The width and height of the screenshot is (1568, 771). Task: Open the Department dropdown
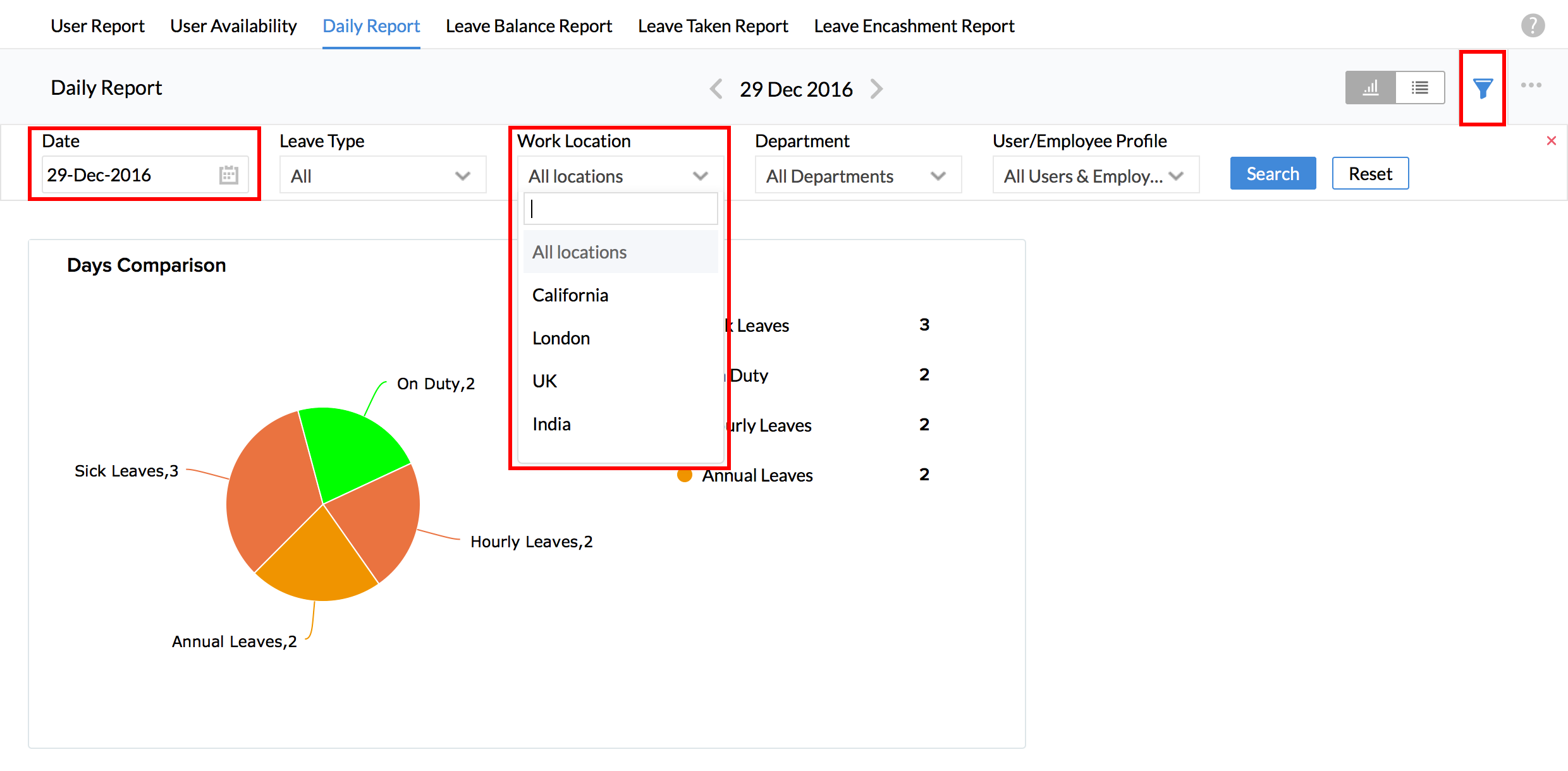pos(857,176)
